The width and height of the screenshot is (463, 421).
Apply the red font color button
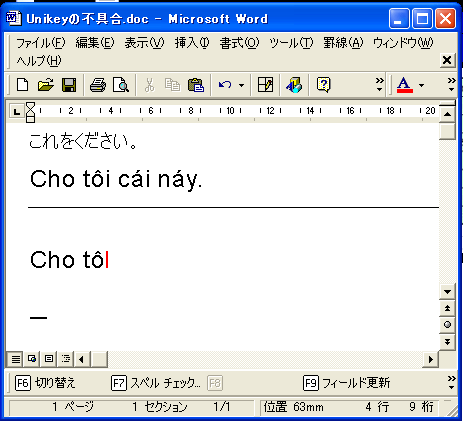click(405, 85)
